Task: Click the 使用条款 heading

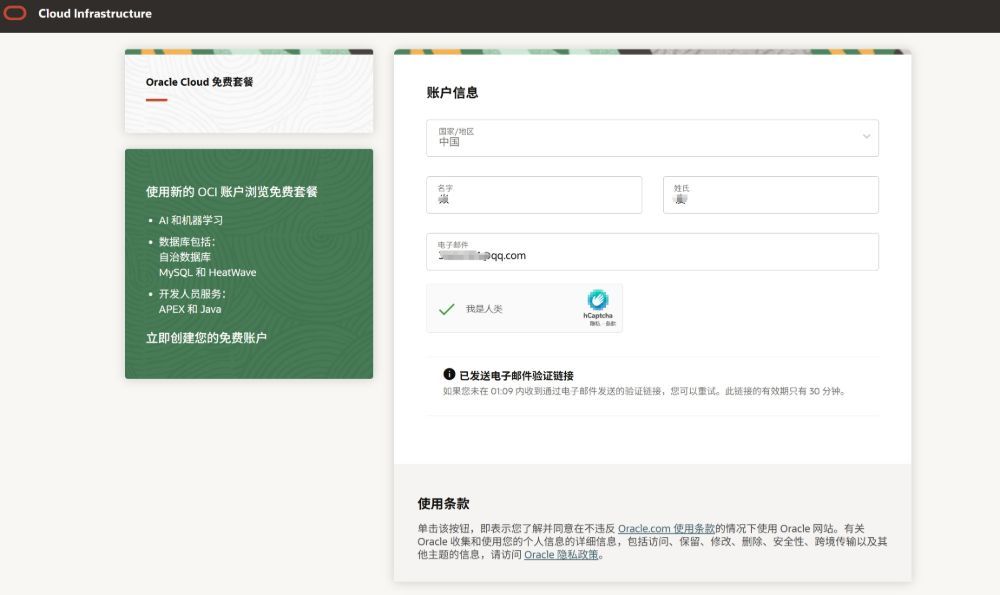Action: [443, 504]
